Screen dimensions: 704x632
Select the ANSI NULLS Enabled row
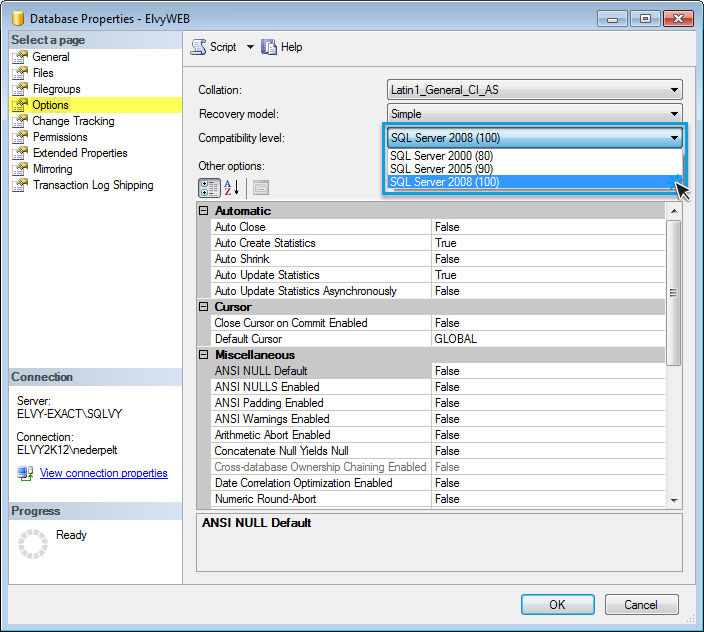(x=438, y=387)
